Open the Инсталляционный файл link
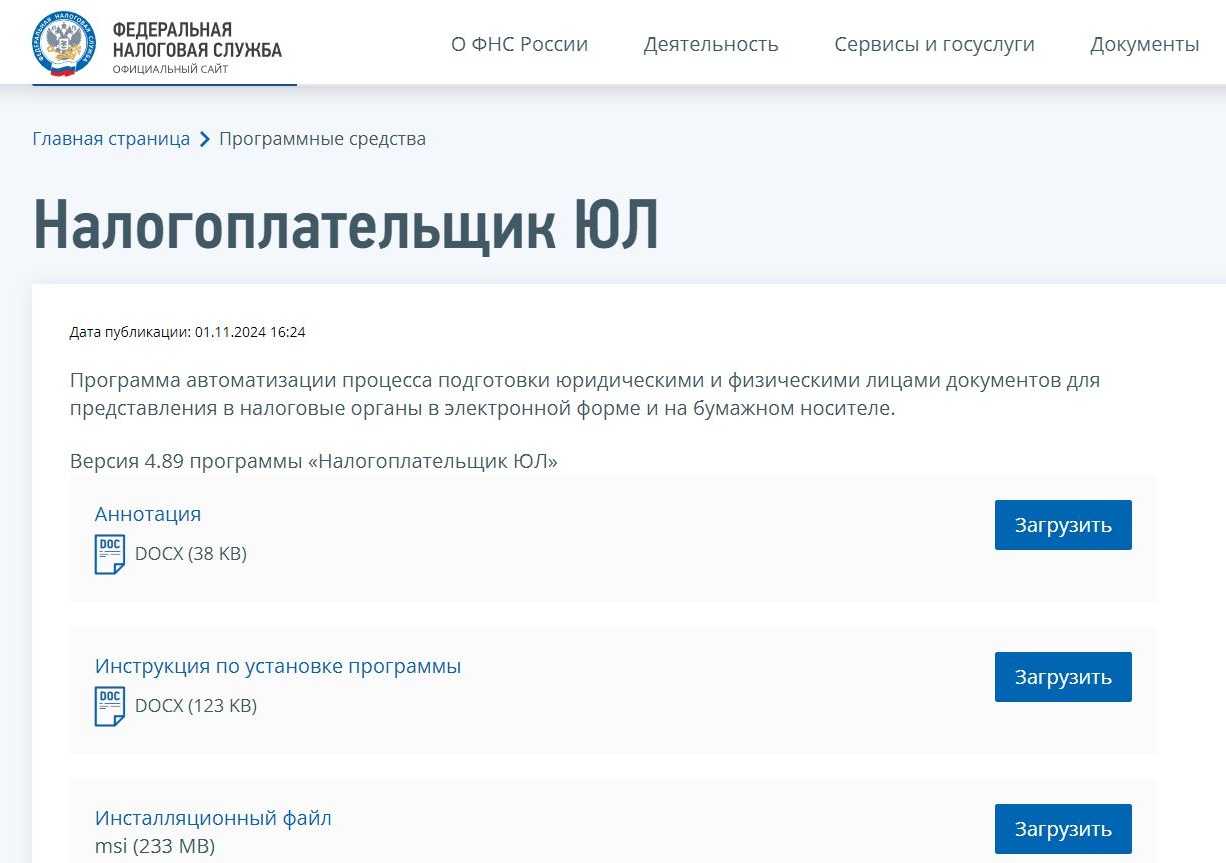1226x863 pixels. click(x=213, y=818)
